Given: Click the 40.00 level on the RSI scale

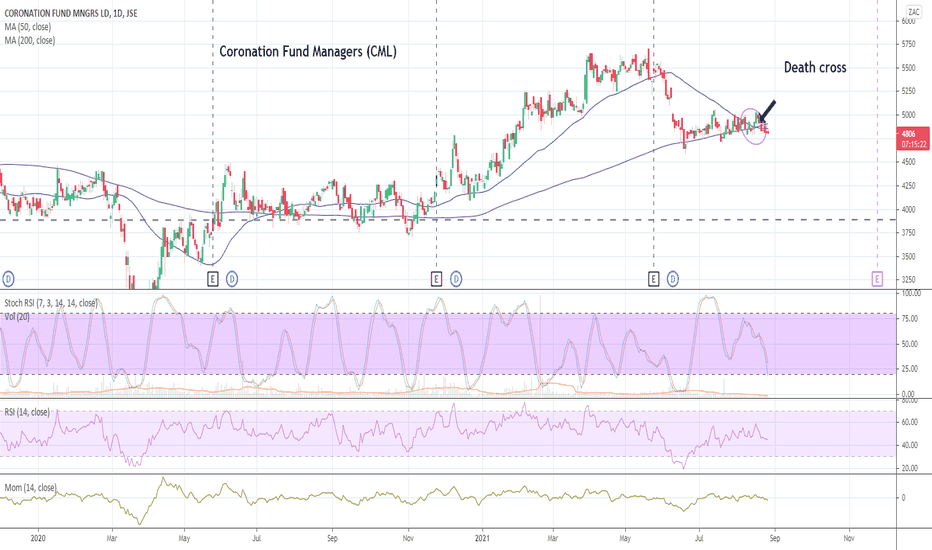Looking at the screenshot, I should pos(909,445).
